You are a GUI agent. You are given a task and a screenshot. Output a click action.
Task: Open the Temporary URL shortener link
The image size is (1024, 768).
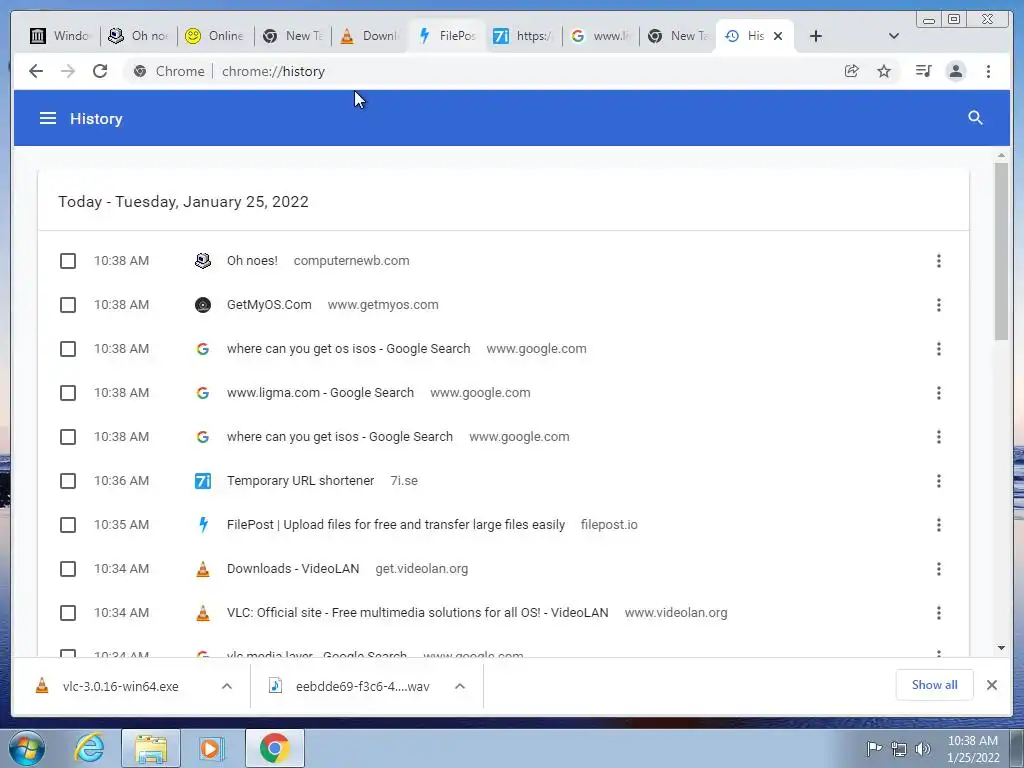tap(300, 481)
